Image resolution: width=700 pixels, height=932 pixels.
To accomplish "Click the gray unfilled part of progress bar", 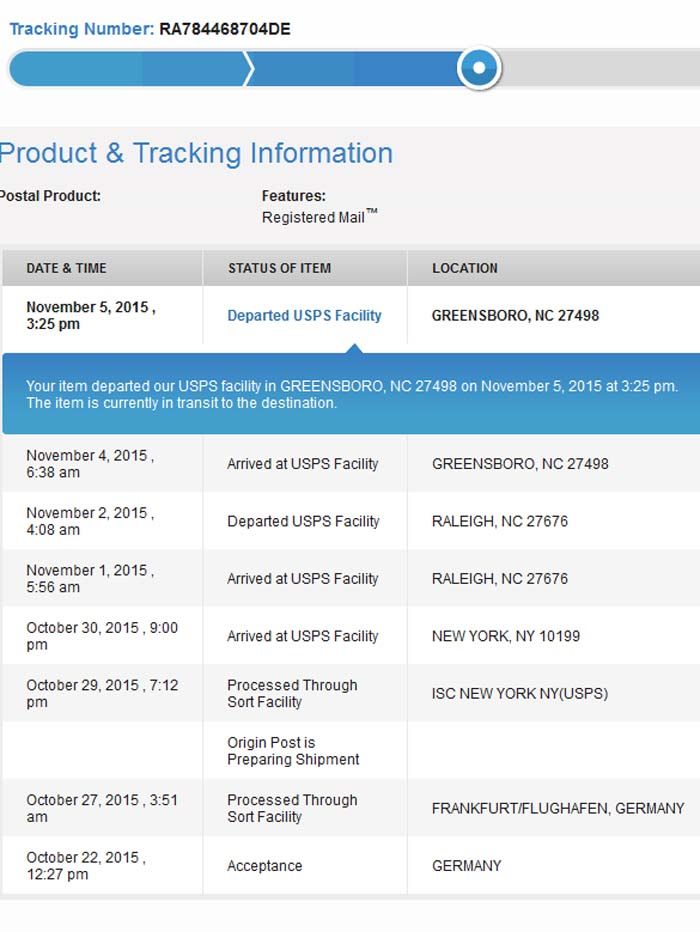I will [600, 68].
